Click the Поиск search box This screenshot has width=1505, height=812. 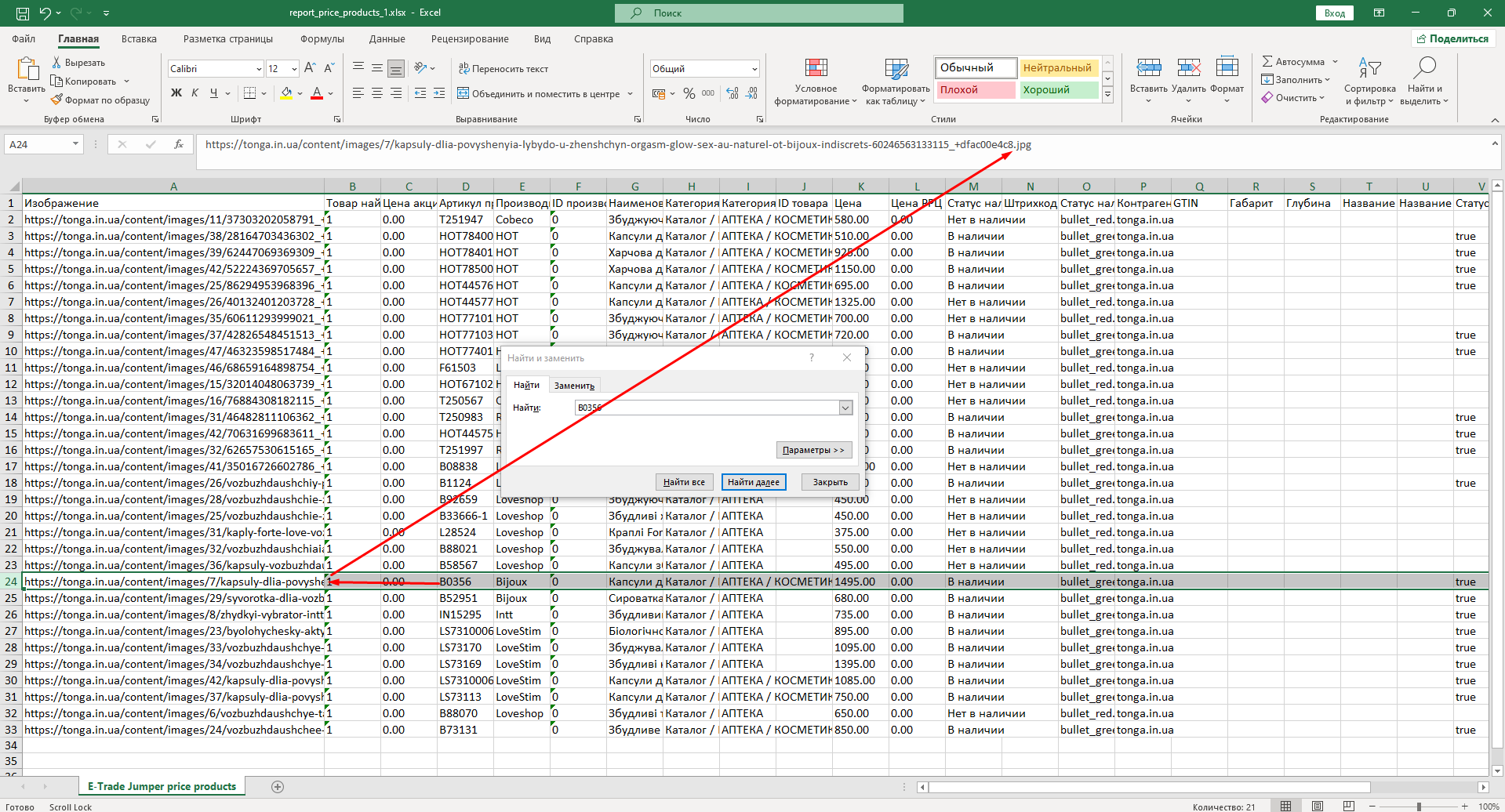759,13
